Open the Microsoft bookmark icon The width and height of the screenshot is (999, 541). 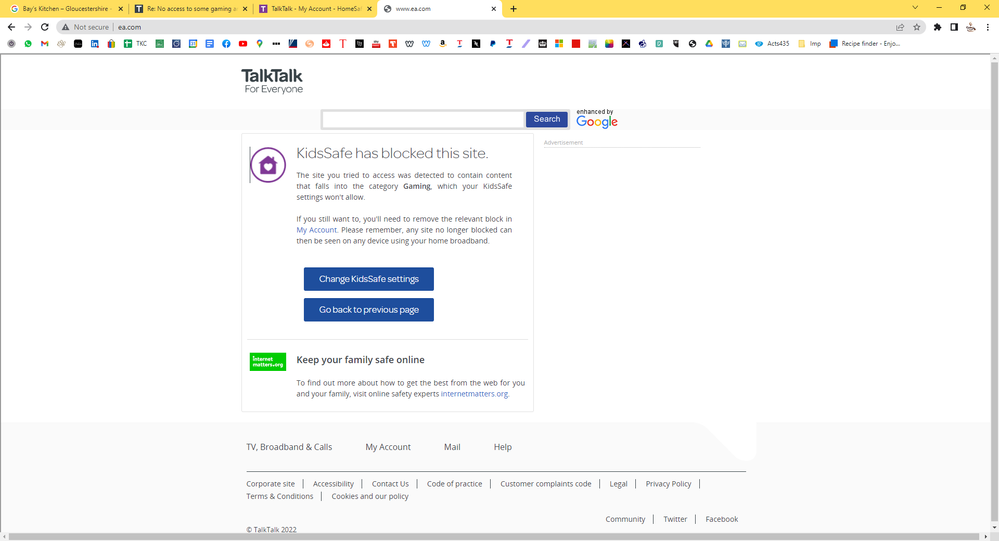point(559,44)
